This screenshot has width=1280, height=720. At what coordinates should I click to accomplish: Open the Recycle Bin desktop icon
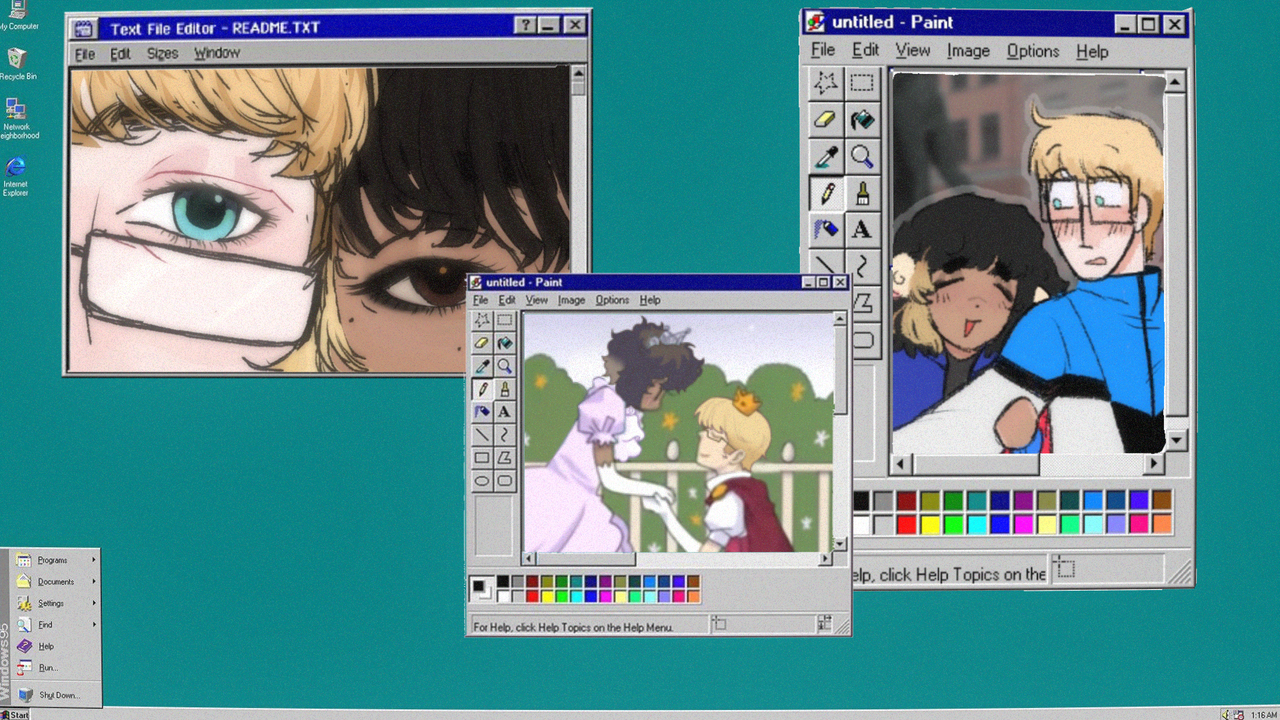(x=17, y=64)
